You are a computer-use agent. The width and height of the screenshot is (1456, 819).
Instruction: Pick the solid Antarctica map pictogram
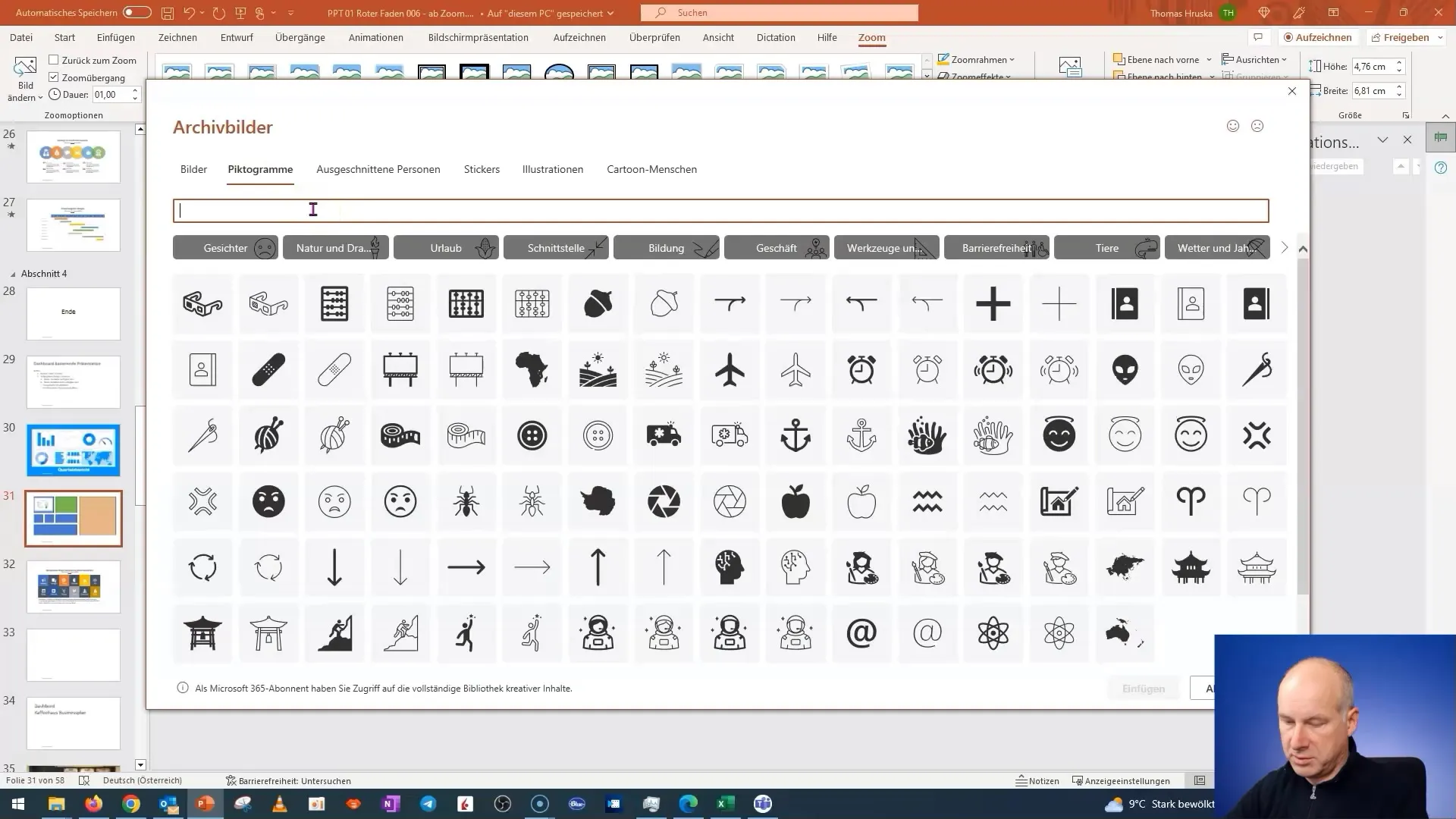pyautogui.click(x=598, y=501)
